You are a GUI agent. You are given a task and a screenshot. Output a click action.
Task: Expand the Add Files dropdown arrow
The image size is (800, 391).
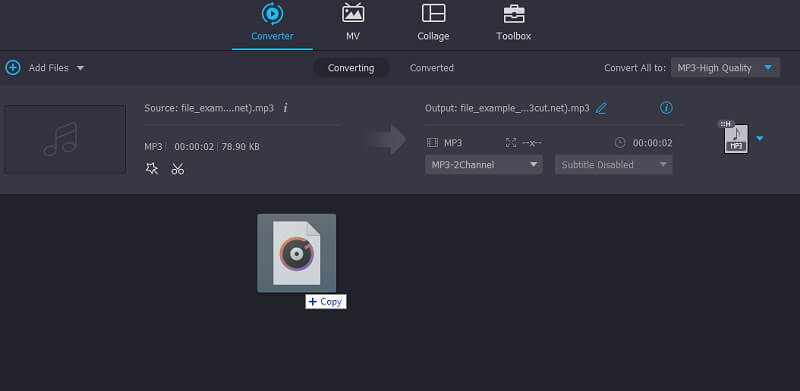pos(80,68)
